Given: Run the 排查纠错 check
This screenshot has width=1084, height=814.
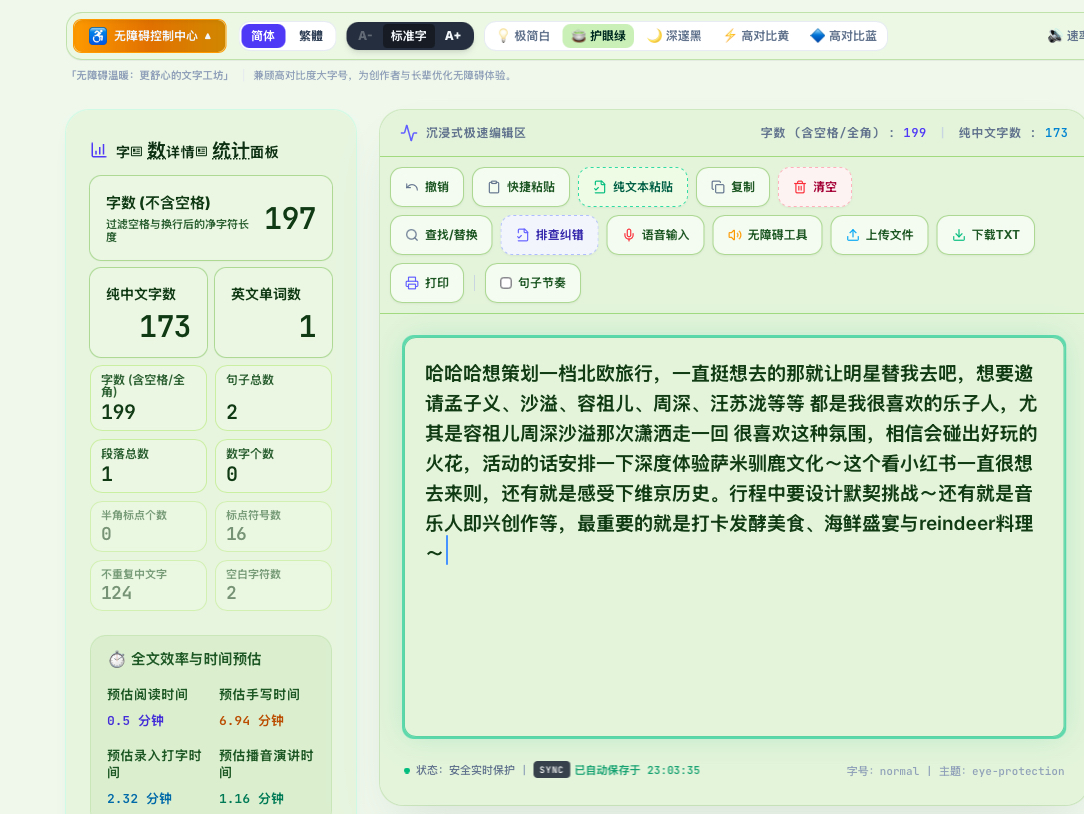Looking at the screenshot, I should tap(550, 235).
